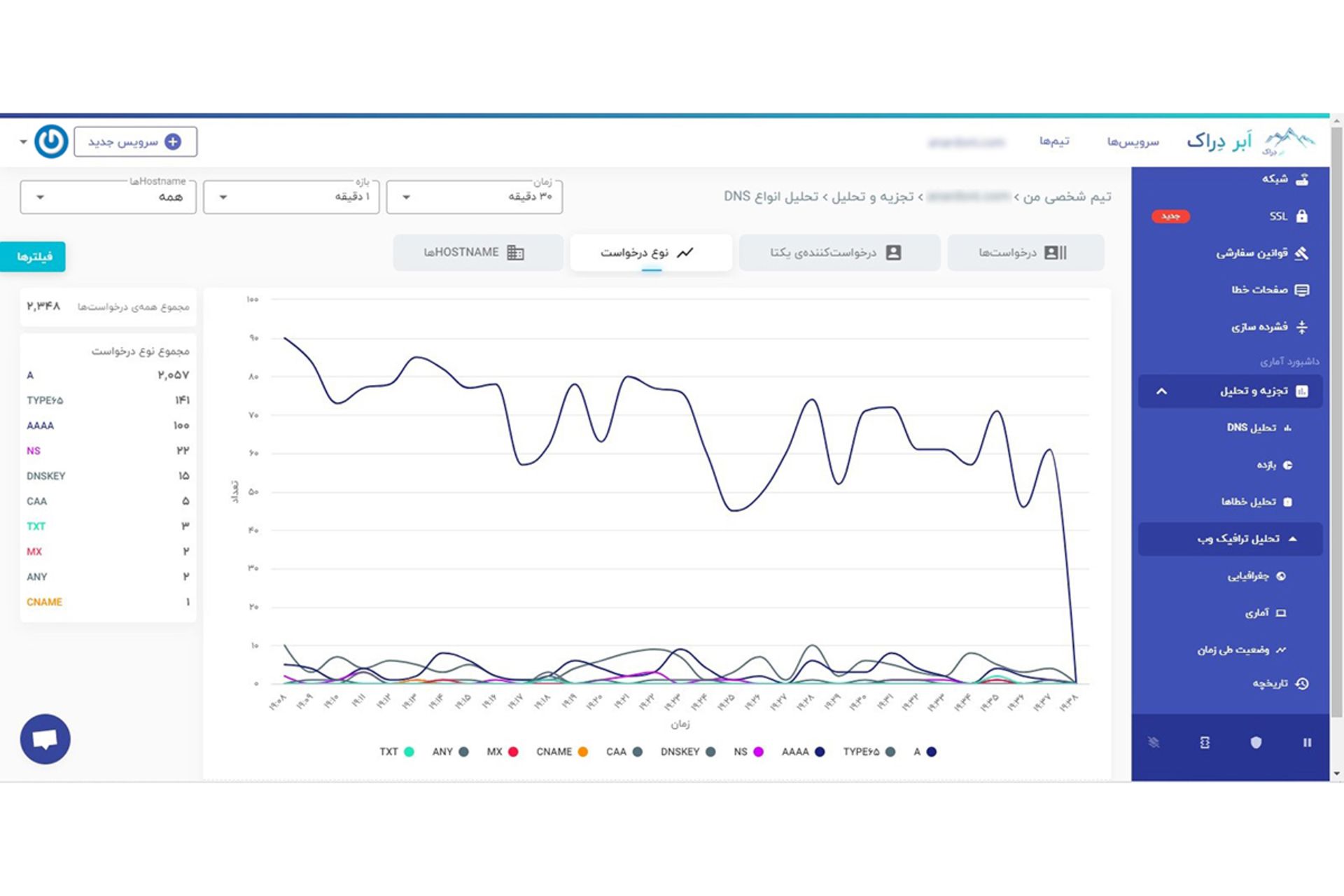Open the SSL menu item with the lock icon
The image size is (1344, 896).
(x=1287, y=216)
